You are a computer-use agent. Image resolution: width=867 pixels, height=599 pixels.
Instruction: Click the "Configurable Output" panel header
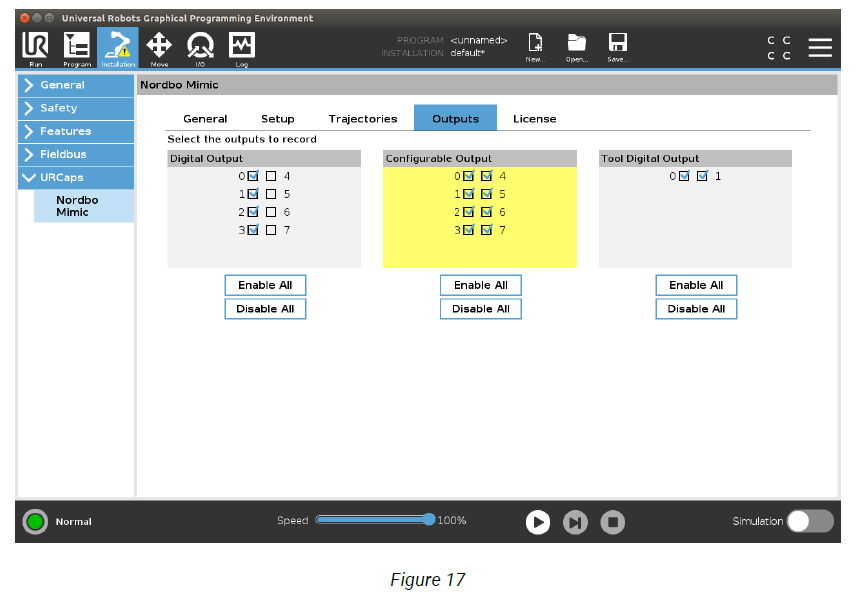click(x=480, y=159)
